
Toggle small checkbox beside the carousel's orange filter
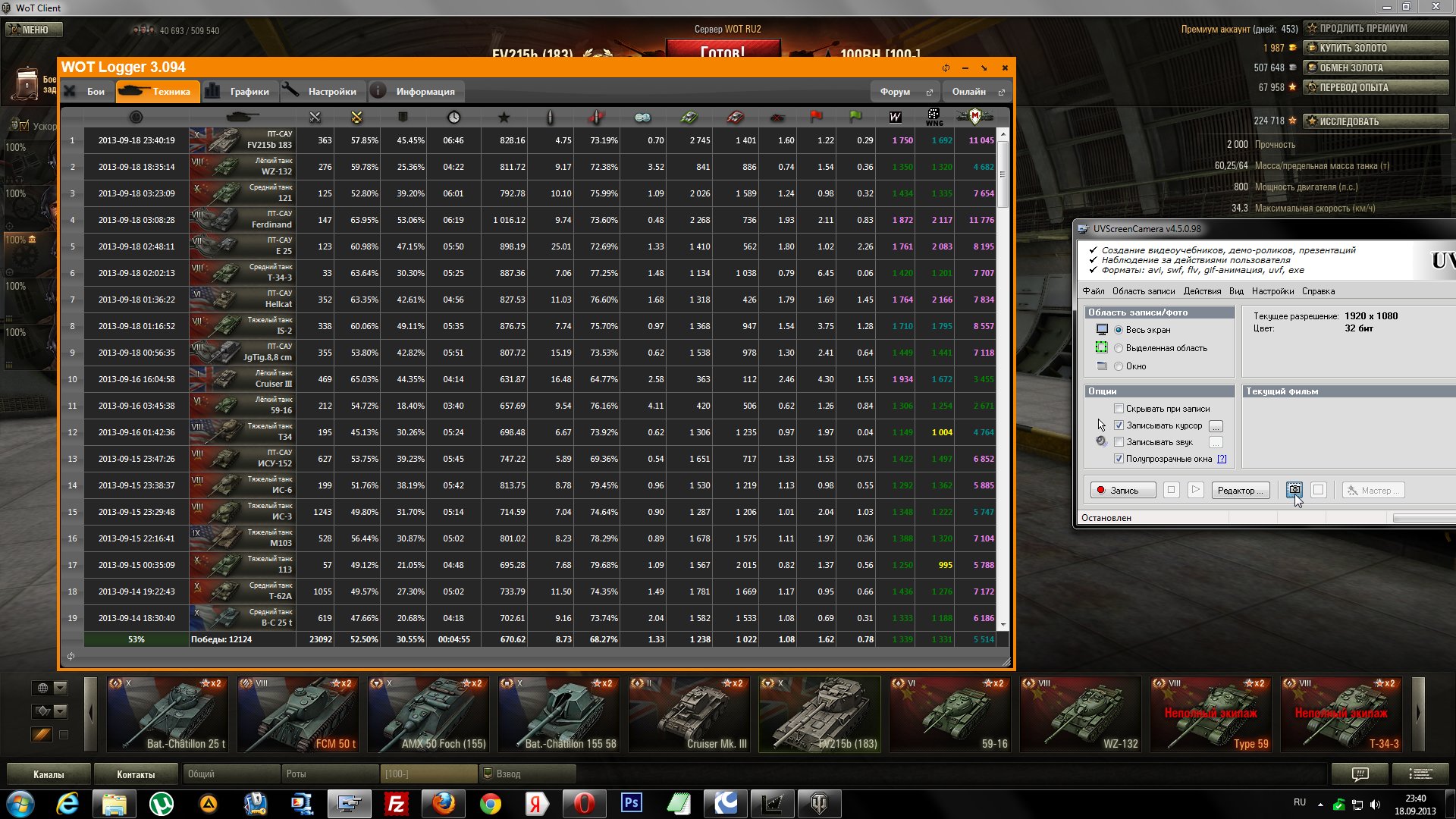(64, 735)
